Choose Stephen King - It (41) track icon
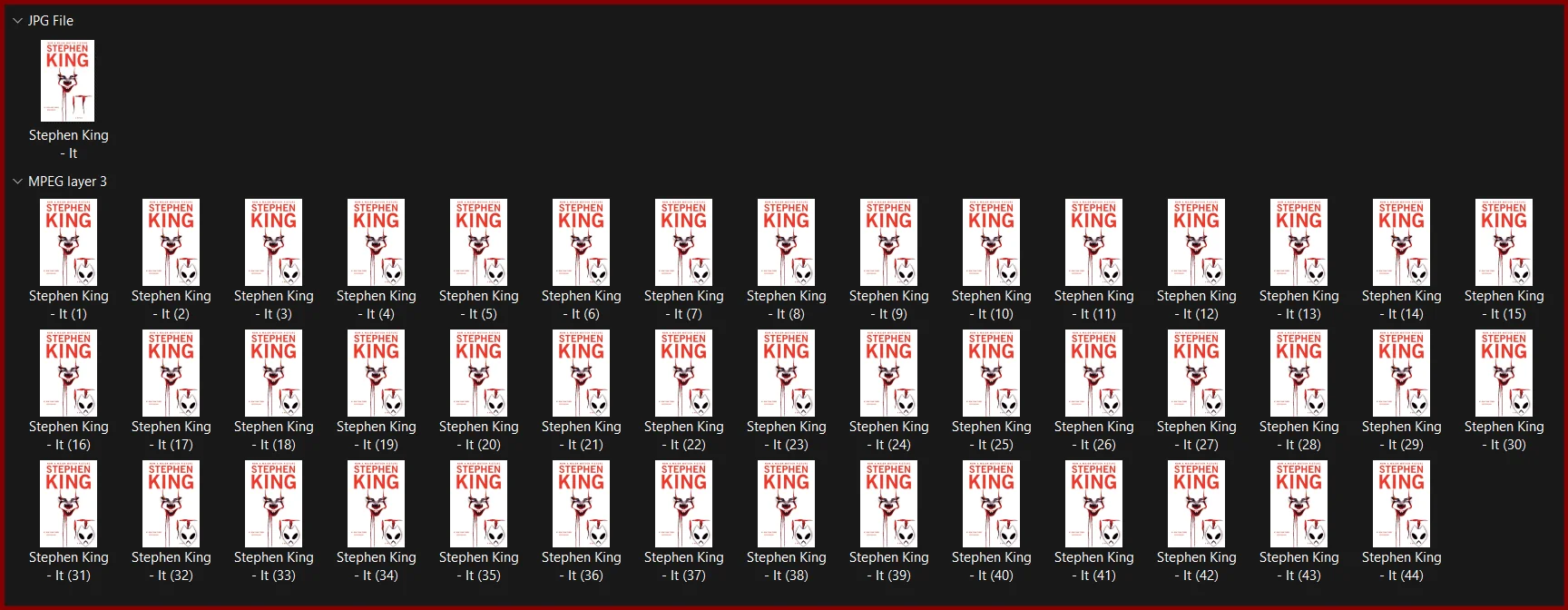1568x610 pixels. click(1093, 504)
